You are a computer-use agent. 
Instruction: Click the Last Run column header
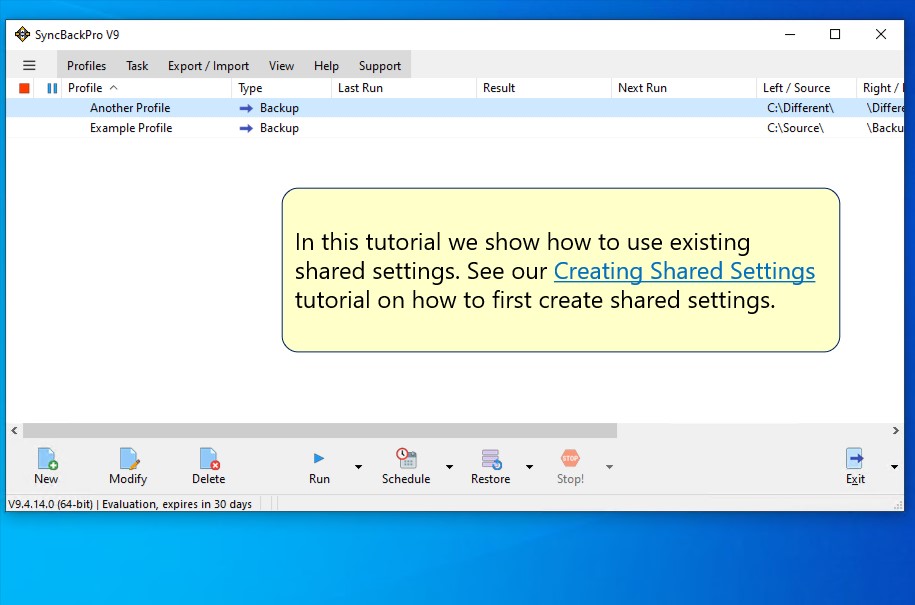404,88
